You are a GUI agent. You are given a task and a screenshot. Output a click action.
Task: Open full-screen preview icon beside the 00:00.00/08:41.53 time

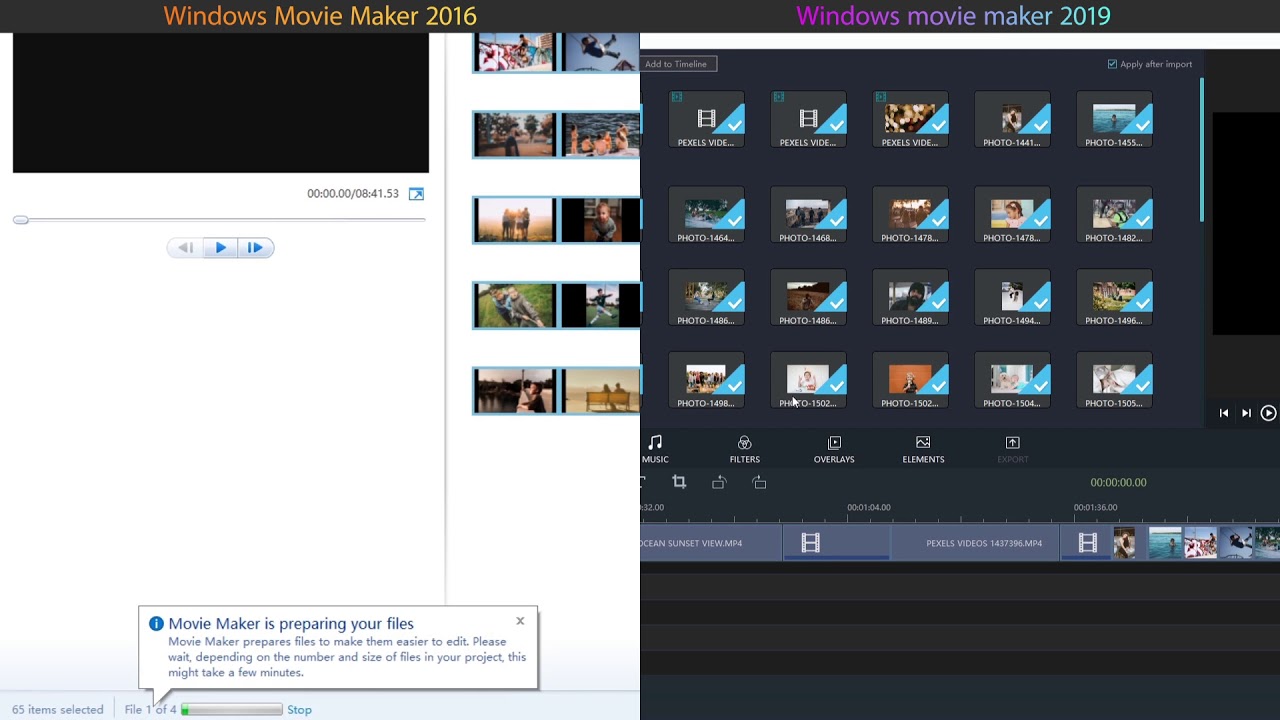tap(416, 194)
